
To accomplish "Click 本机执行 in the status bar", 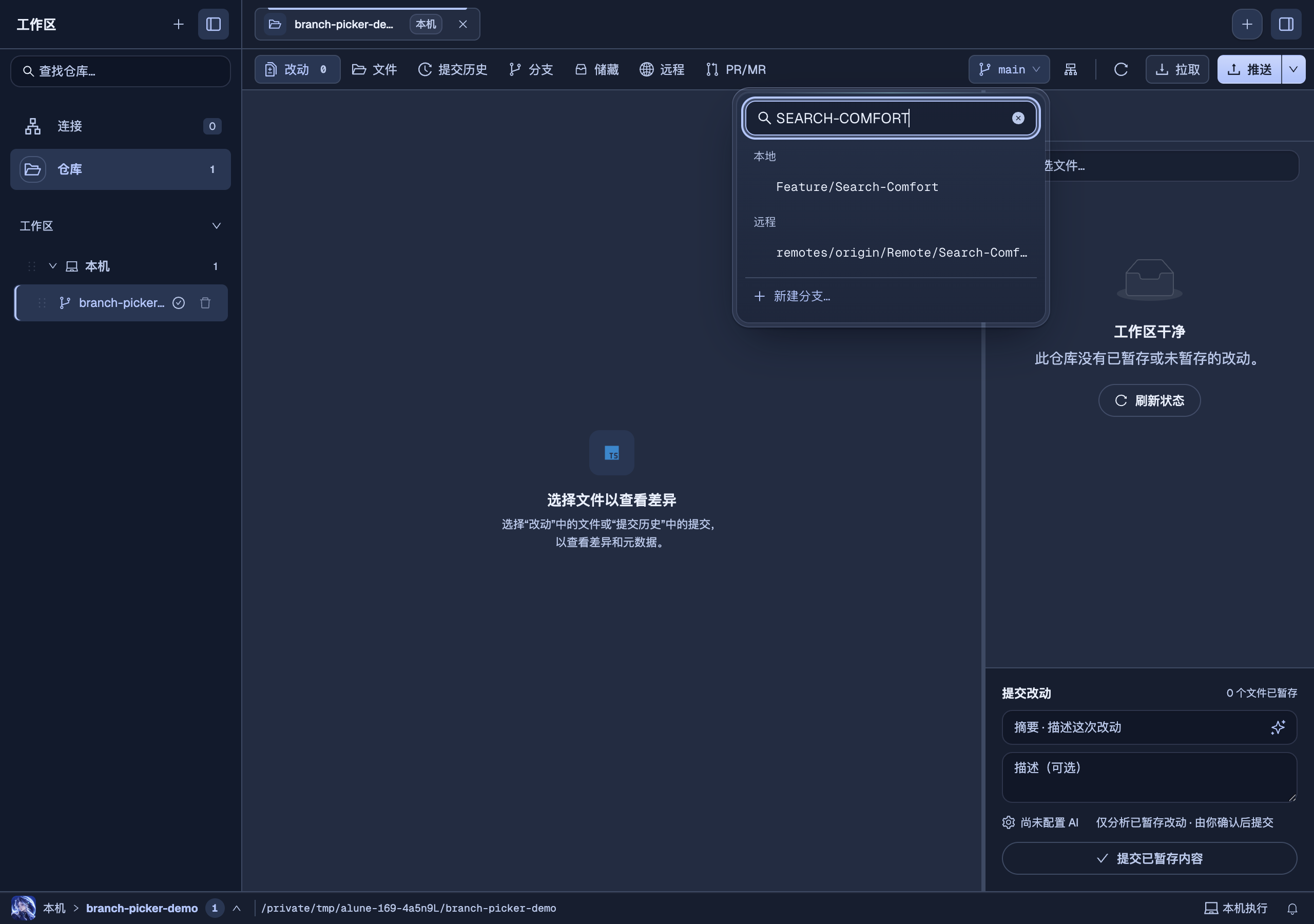I will (x=1236, y=909).
